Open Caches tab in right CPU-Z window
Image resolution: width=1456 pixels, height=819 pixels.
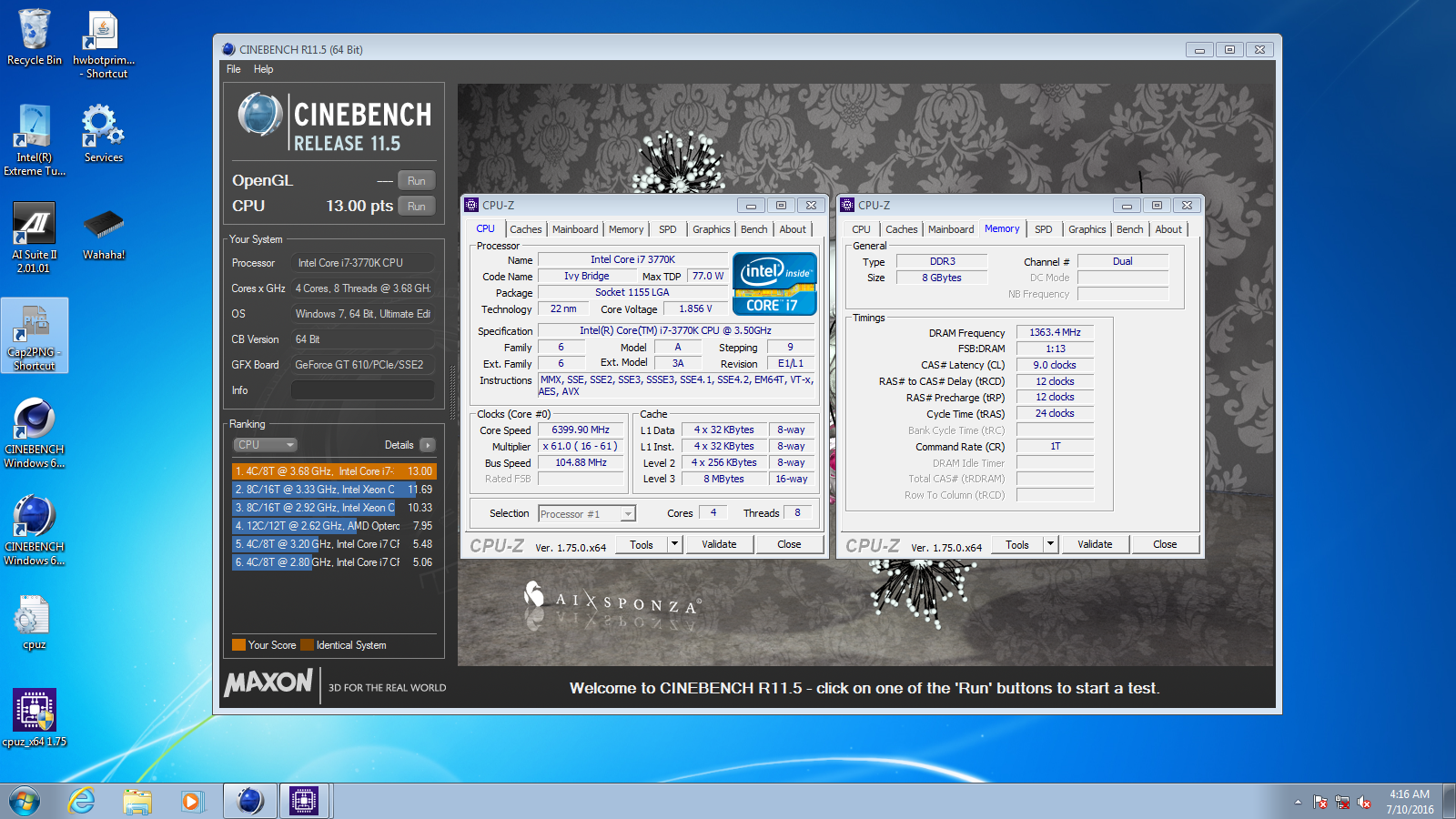pos(901,229)
